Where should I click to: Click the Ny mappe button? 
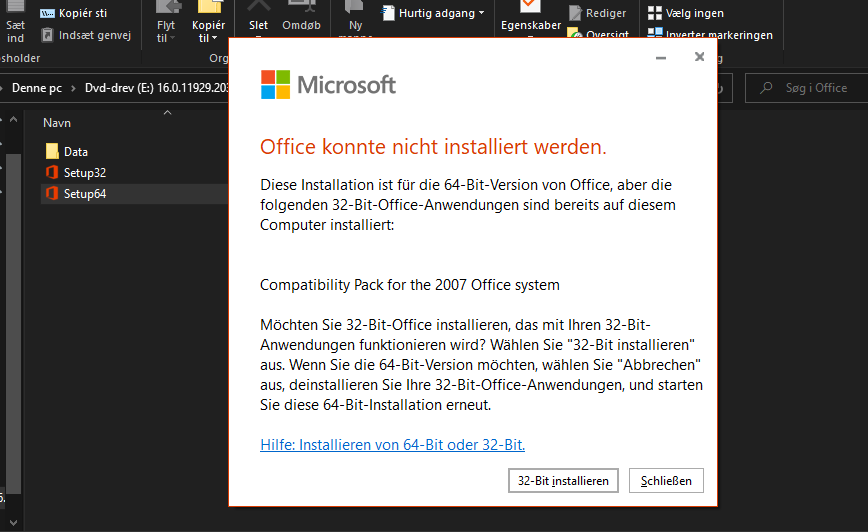pos(355,19)
